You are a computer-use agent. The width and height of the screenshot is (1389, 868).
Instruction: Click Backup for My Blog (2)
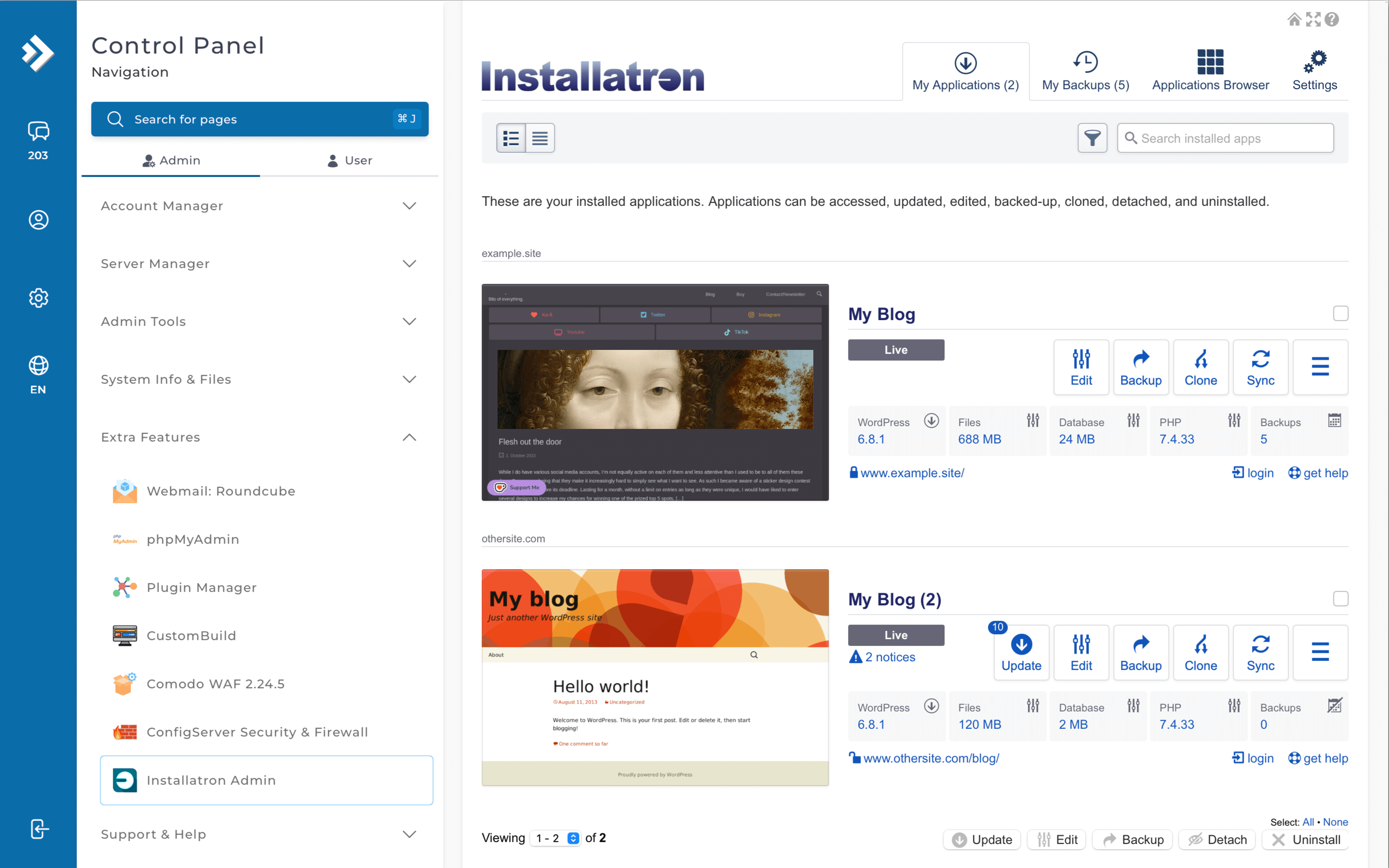click(1141, 653)
